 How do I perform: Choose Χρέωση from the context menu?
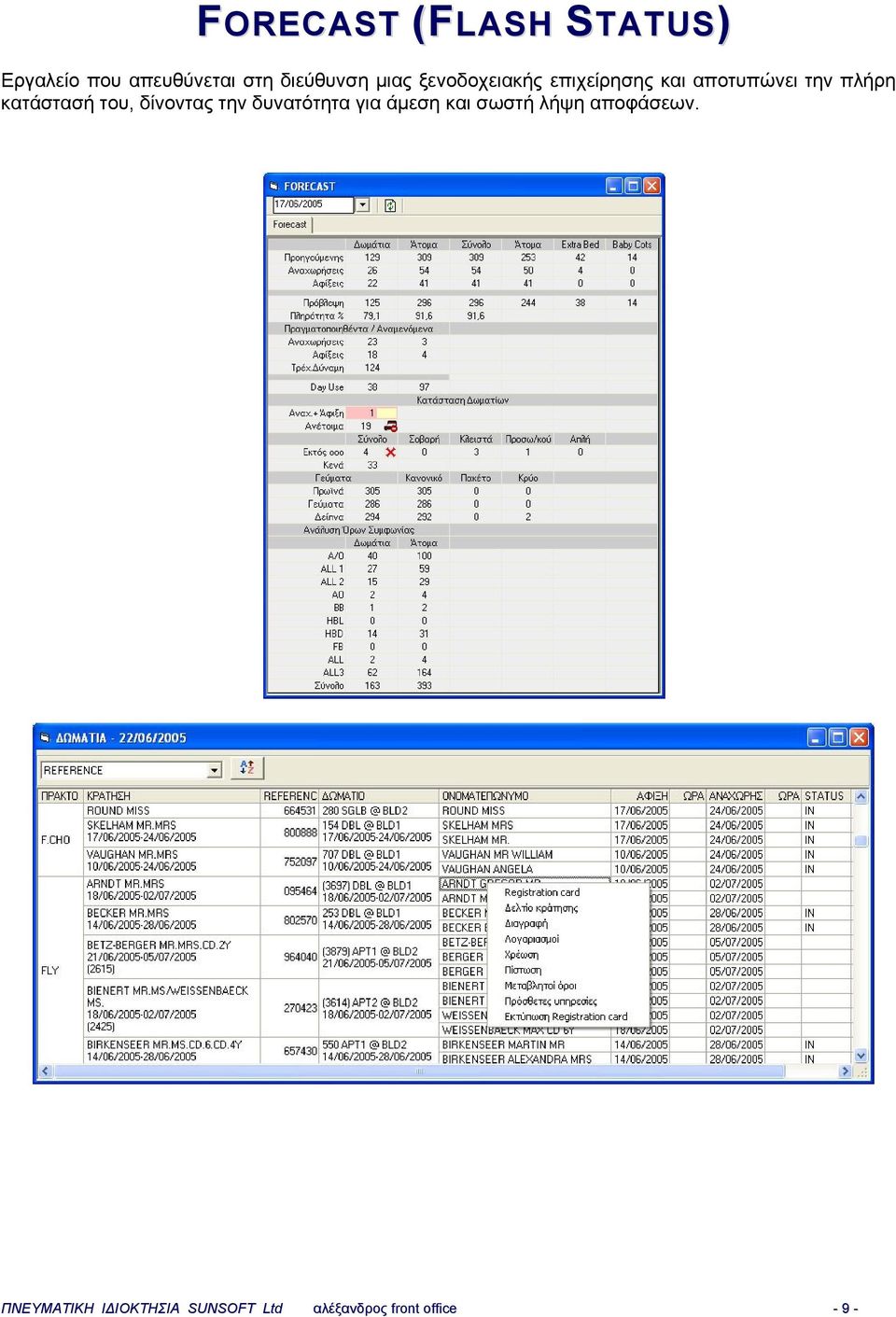click(522, 955)
